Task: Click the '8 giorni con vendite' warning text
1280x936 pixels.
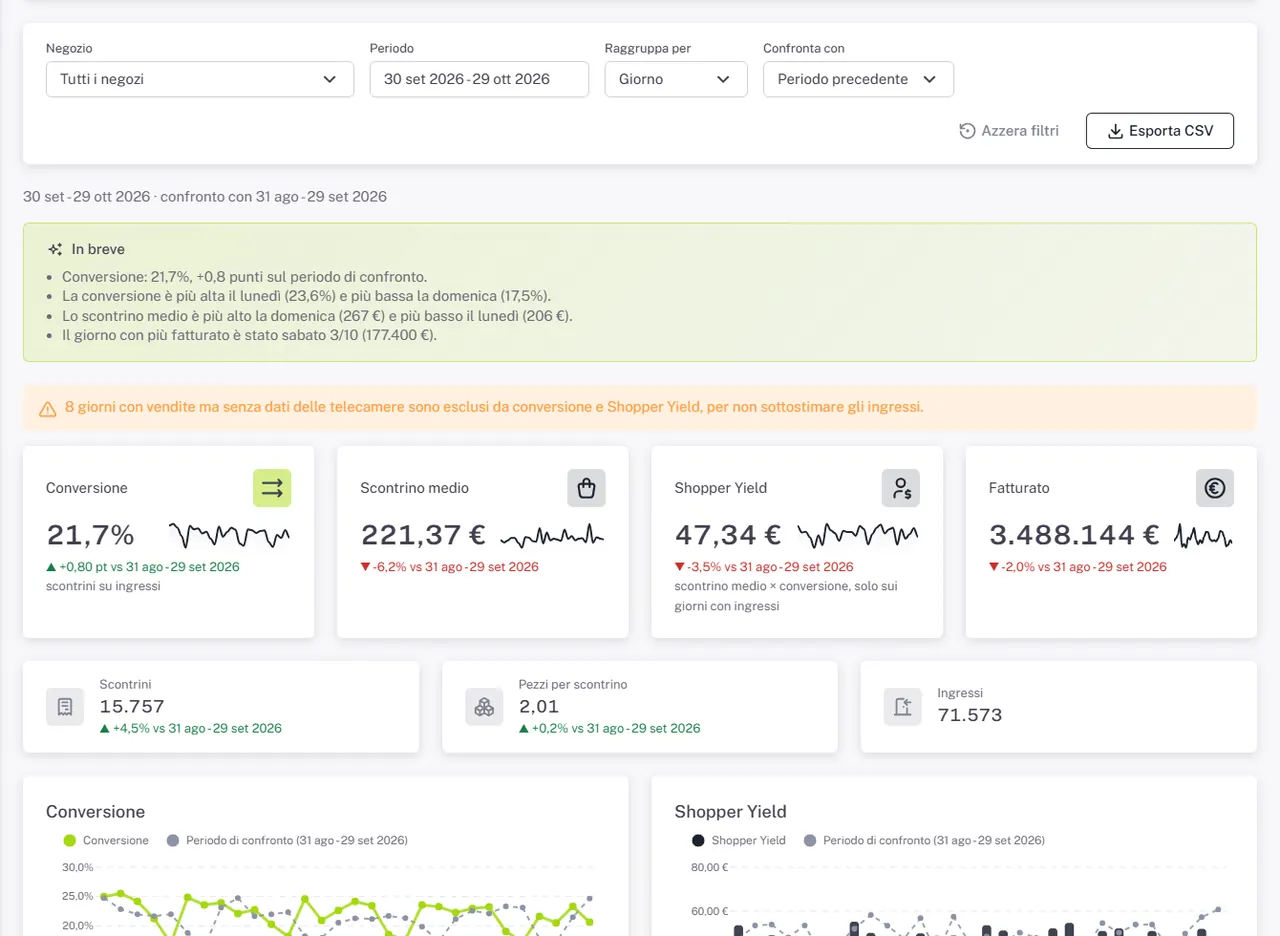Action: click(x=494, y=408)
